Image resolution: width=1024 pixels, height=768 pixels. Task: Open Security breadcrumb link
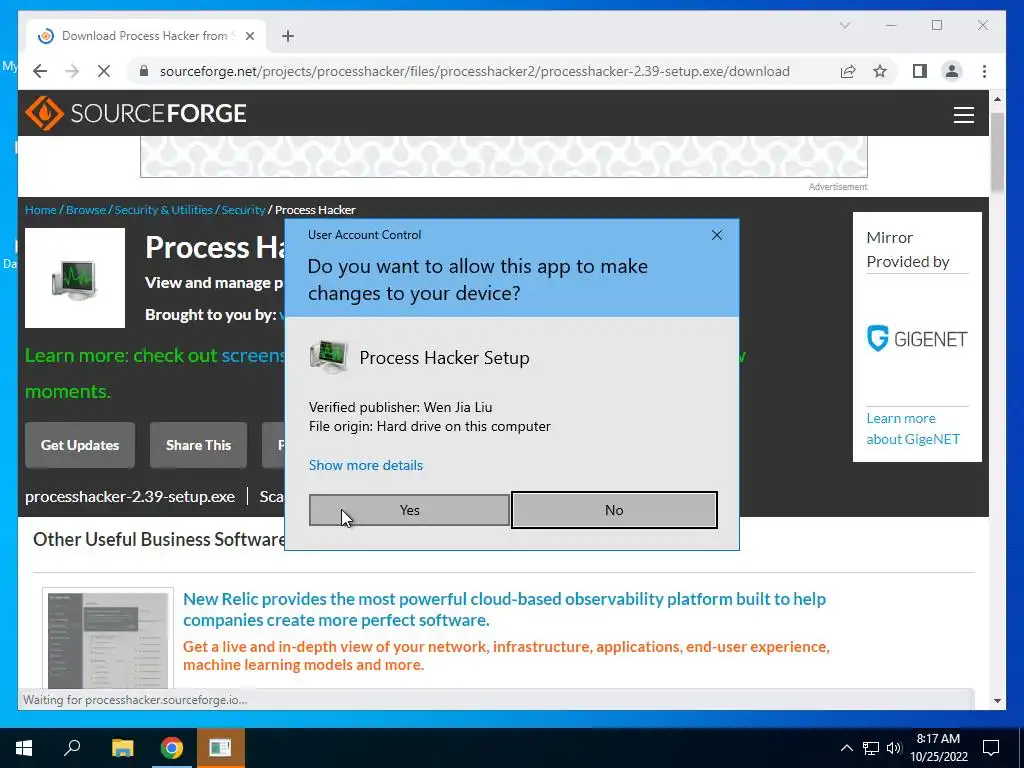pyautogui.click(x=243, y=210)
